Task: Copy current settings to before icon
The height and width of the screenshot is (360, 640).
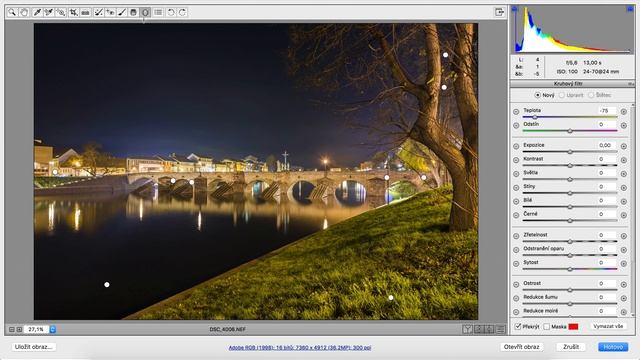Action: [489, 329]
